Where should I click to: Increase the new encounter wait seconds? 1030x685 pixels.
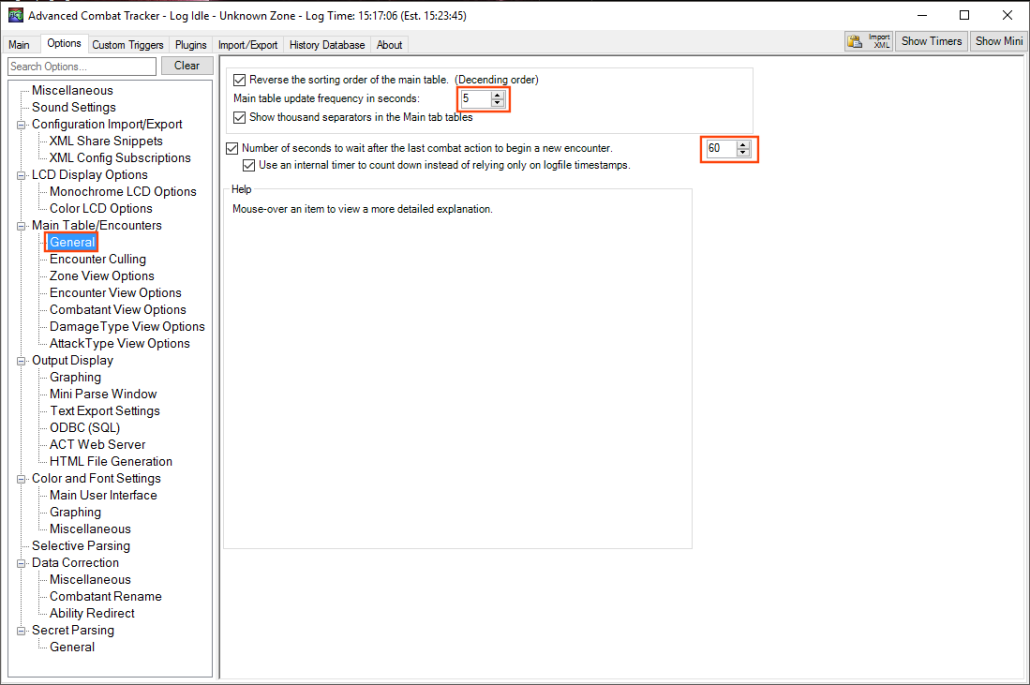[x=743, y=145]
